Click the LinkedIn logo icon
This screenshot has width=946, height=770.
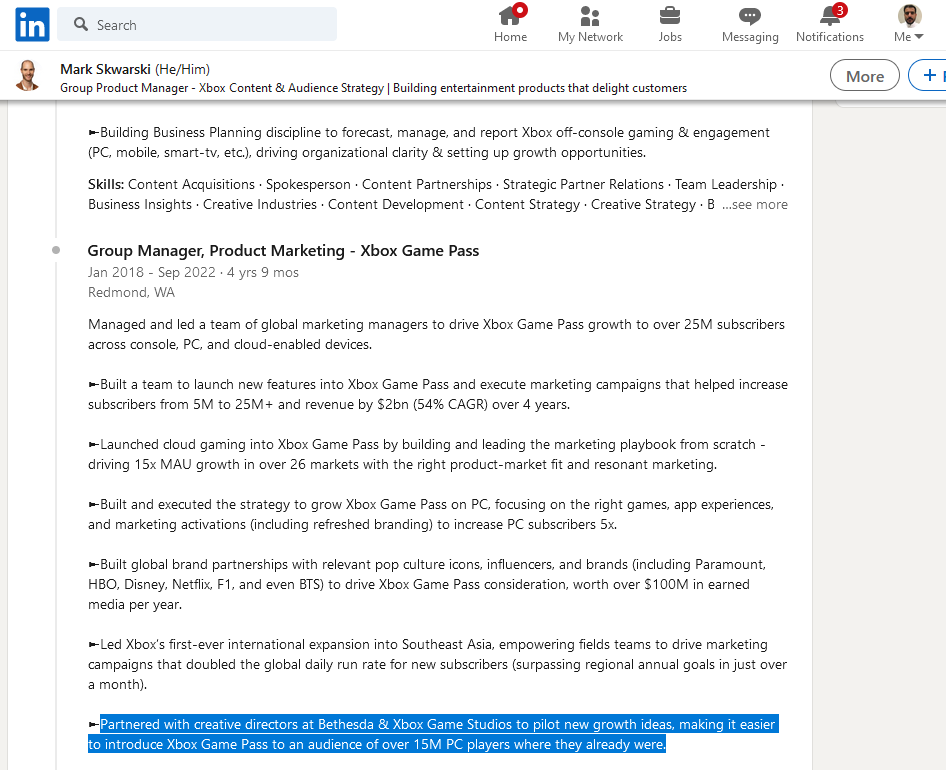coord(32,25)
